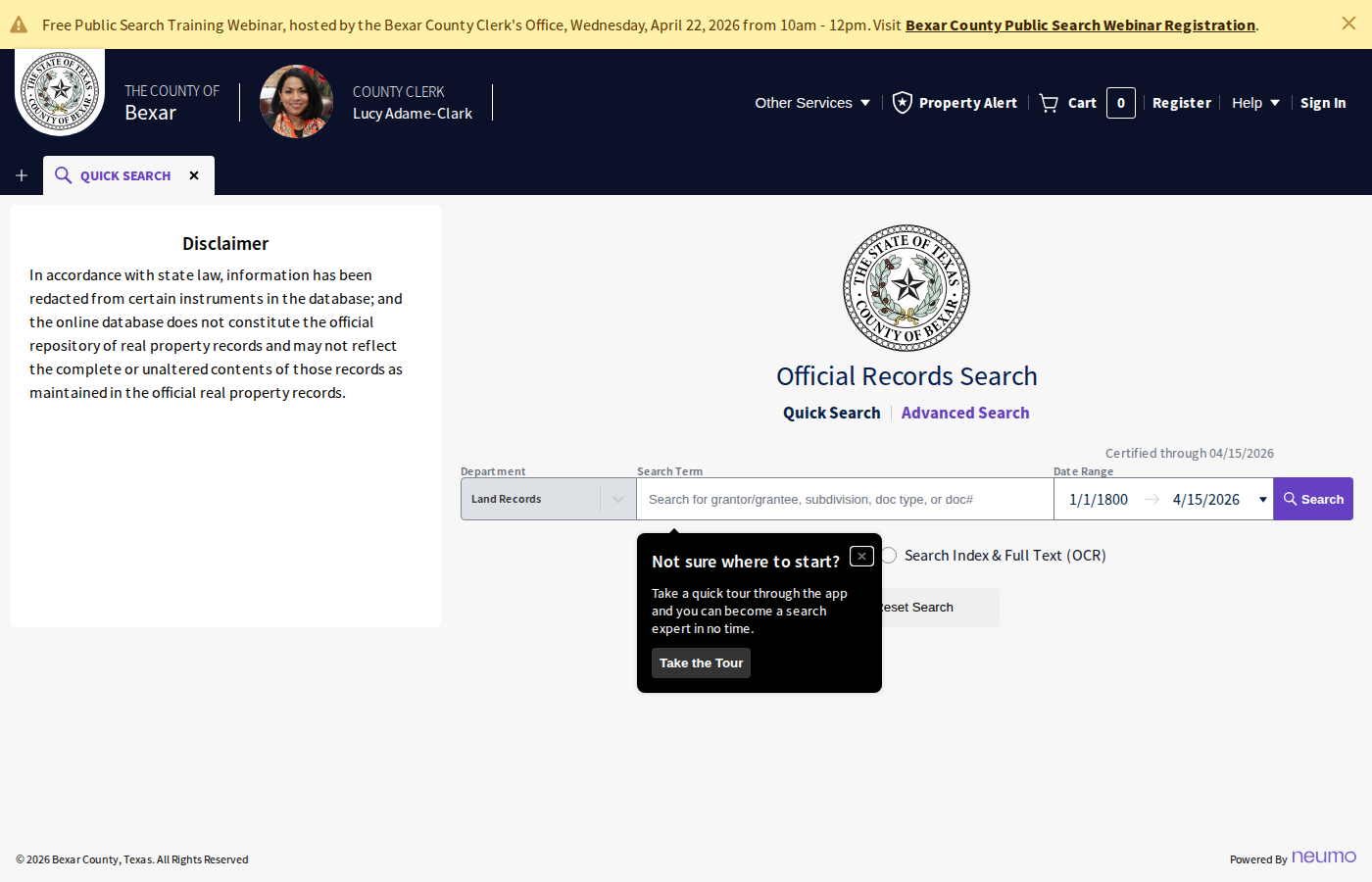Switch to Advanced Search

pyautogui.click(x=964, y=412)
